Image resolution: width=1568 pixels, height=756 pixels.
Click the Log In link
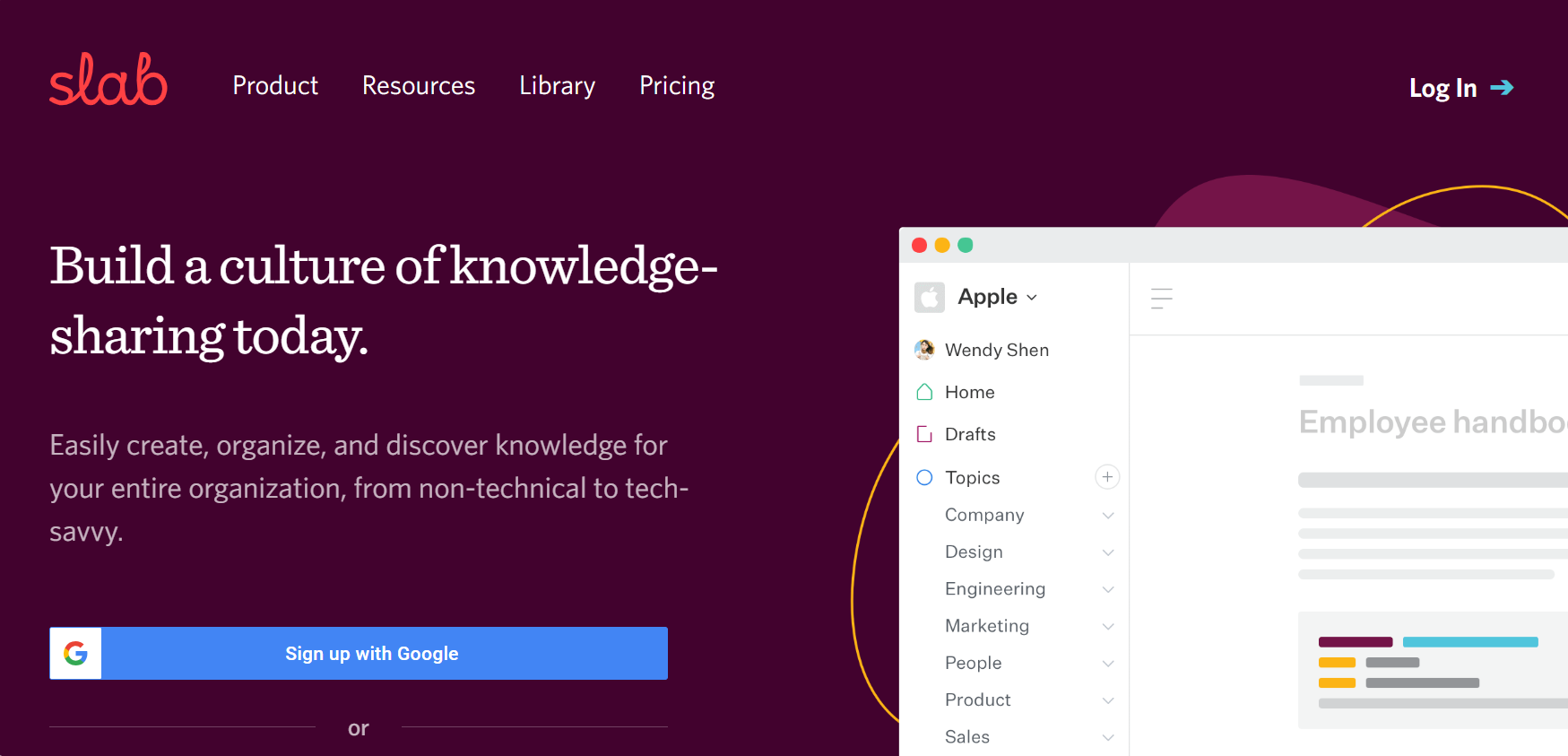click(1442, 88)
